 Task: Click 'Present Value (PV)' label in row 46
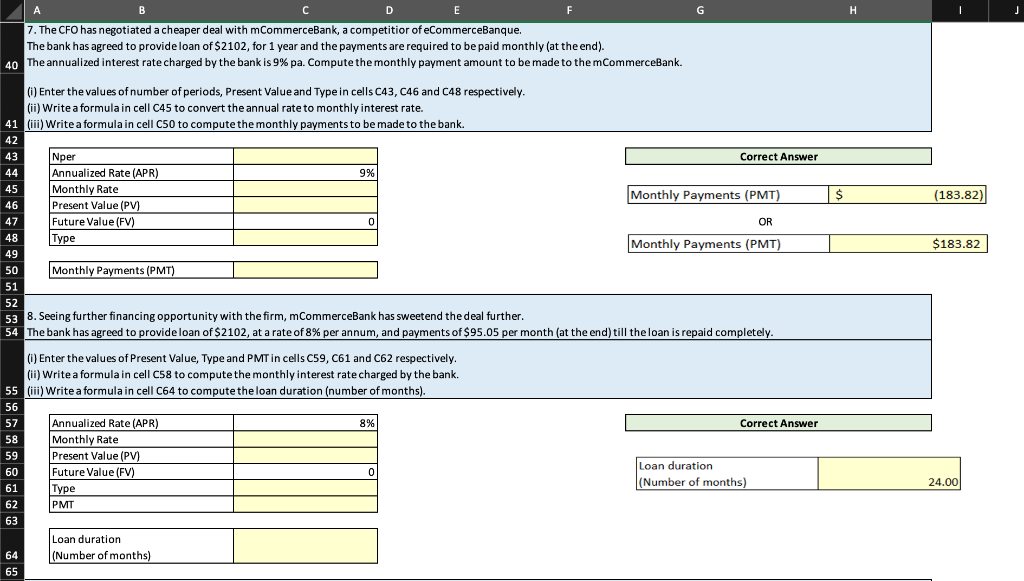pos(141,206)
